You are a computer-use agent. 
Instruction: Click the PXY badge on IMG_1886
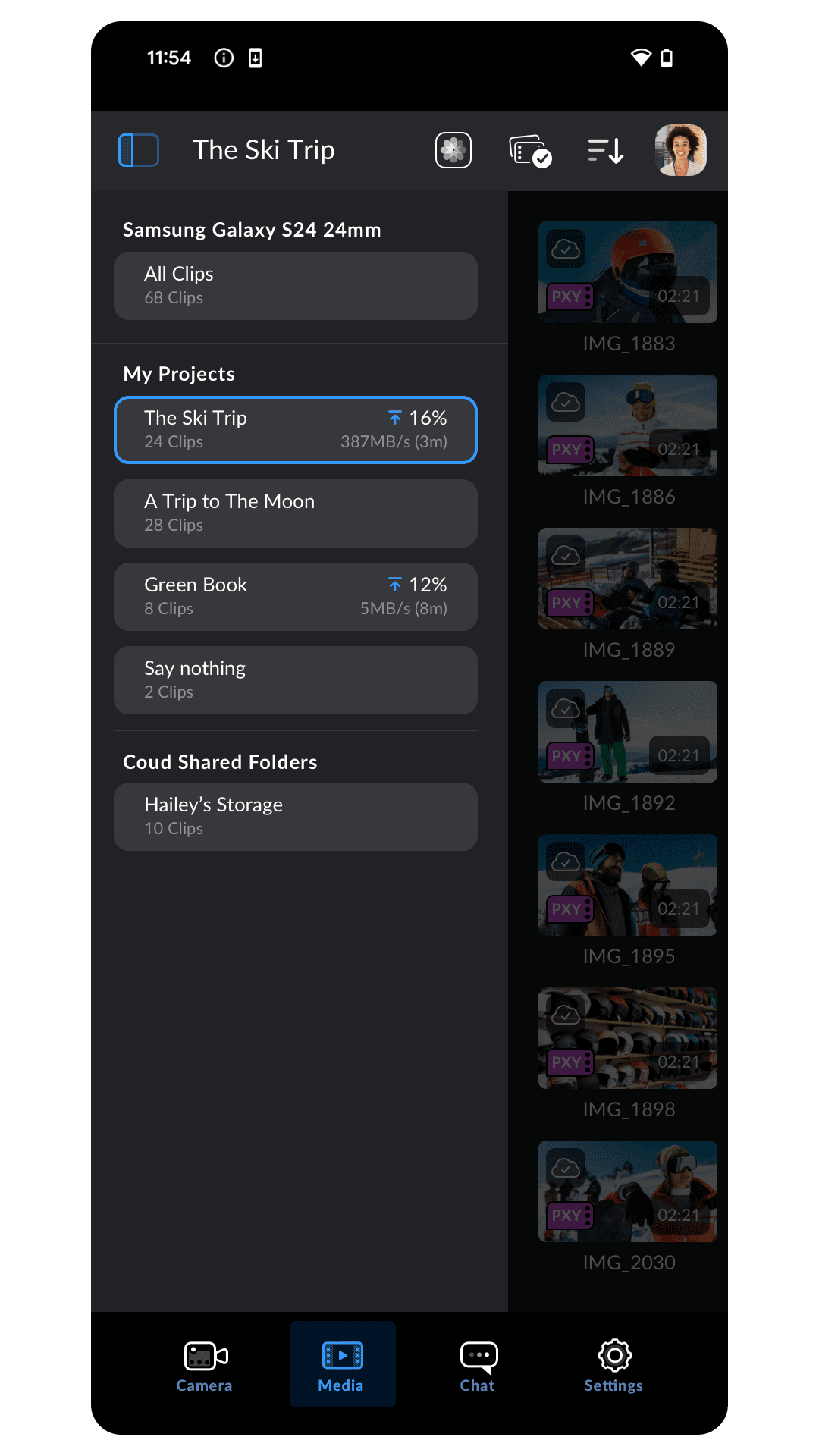click(570, 450)
